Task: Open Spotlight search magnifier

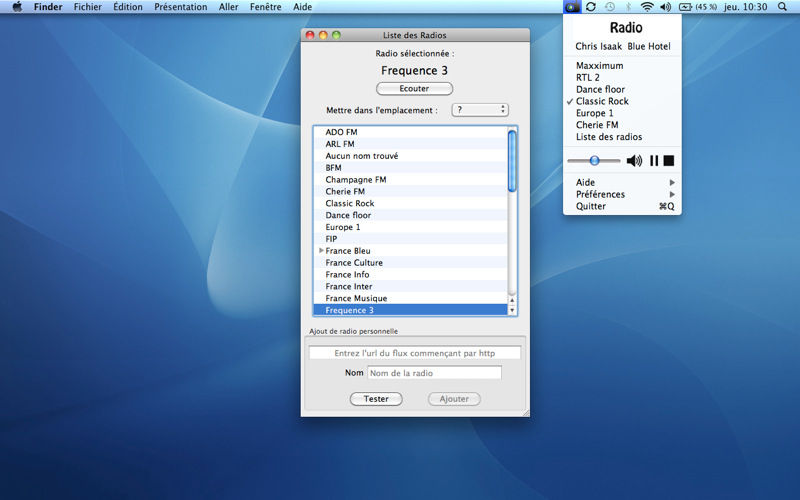Action: [x=782, y=7]
